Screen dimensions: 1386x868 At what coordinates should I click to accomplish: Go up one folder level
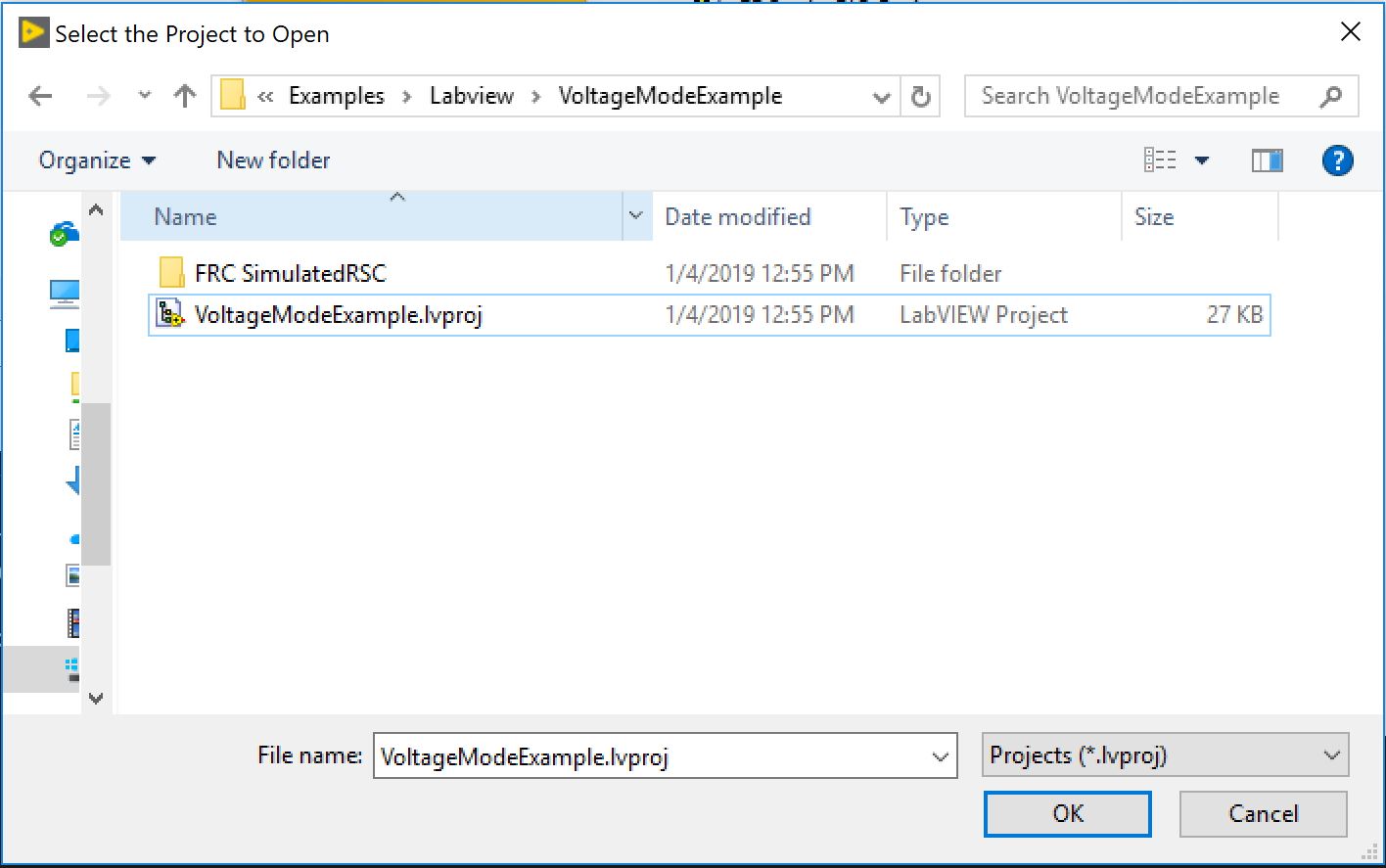184,96
